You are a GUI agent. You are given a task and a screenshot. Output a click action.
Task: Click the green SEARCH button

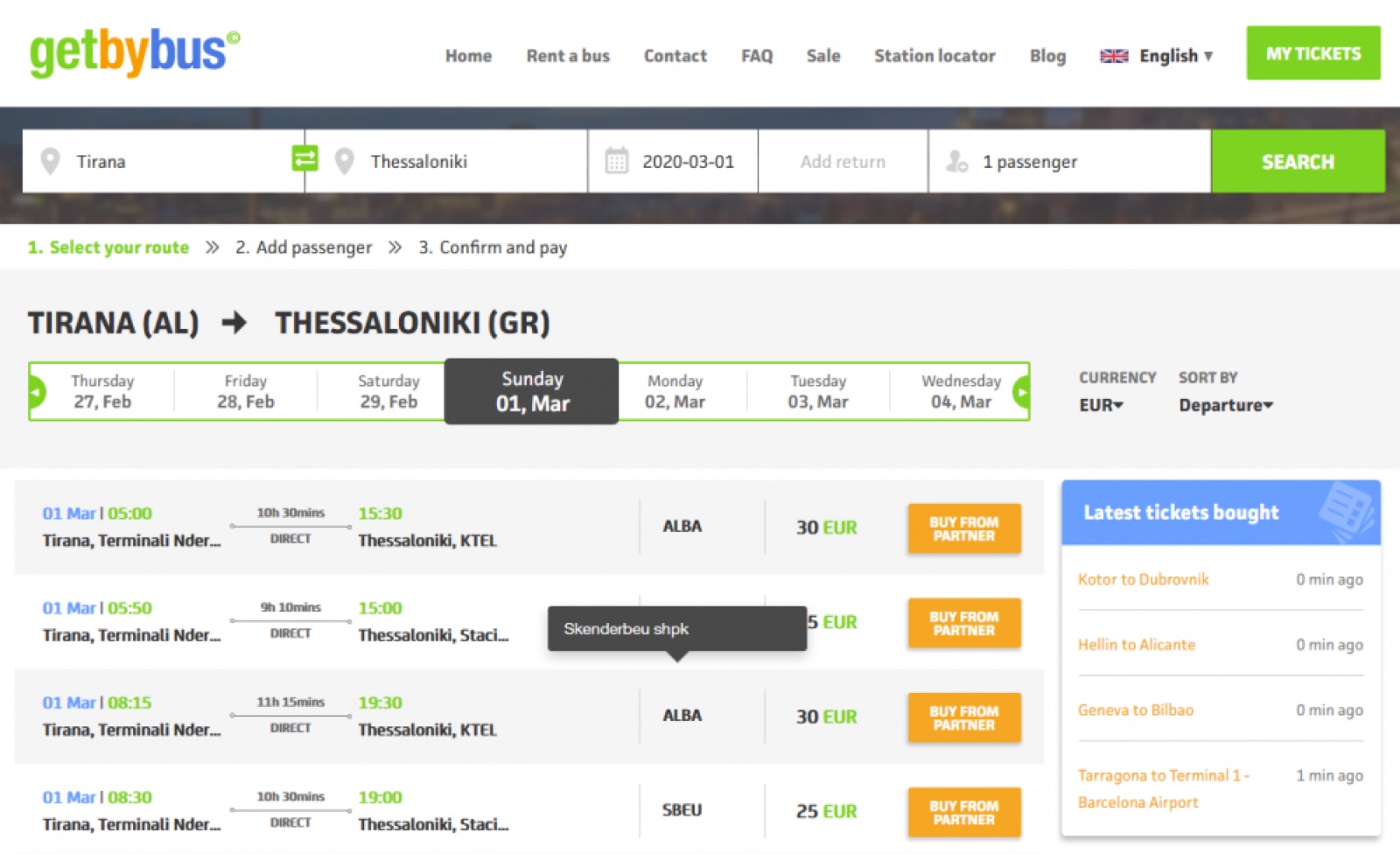(1298, 161)
